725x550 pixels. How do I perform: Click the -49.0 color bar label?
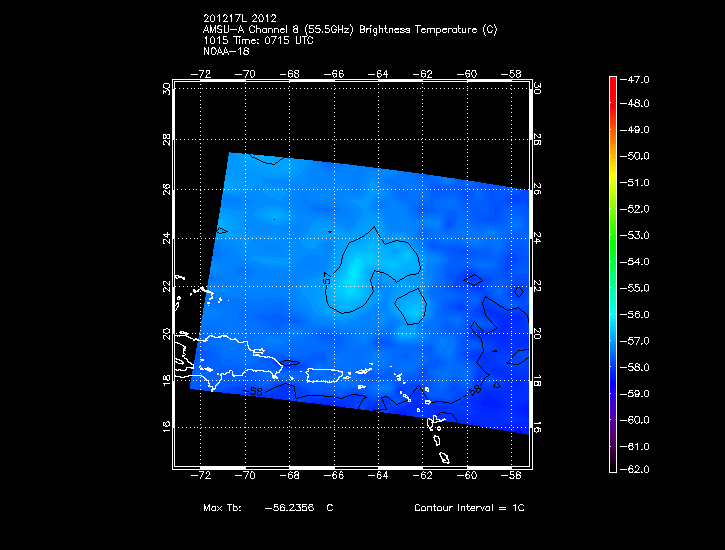[634, 129]
